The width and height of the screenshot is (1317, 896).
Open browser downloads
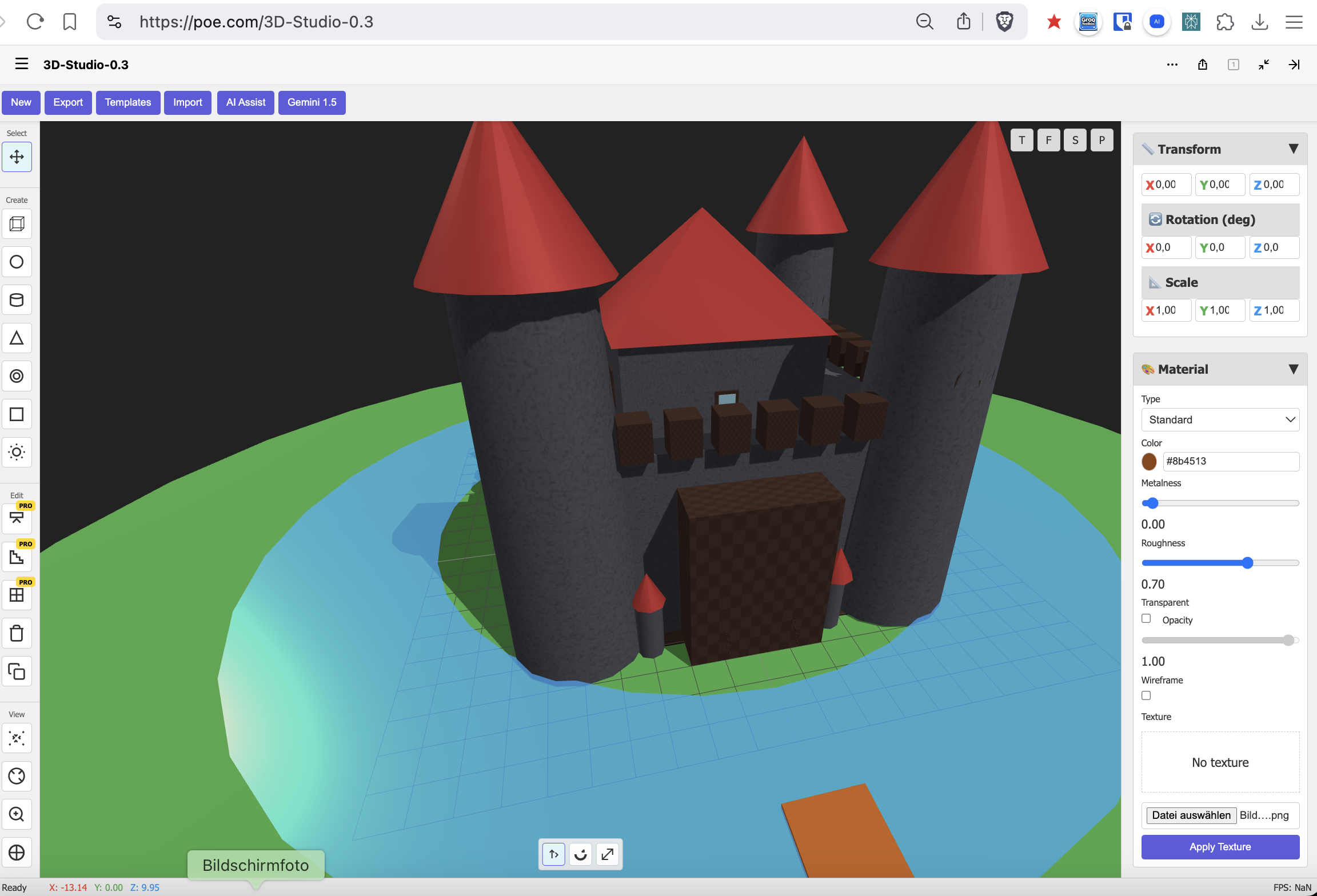(1259, 22)
